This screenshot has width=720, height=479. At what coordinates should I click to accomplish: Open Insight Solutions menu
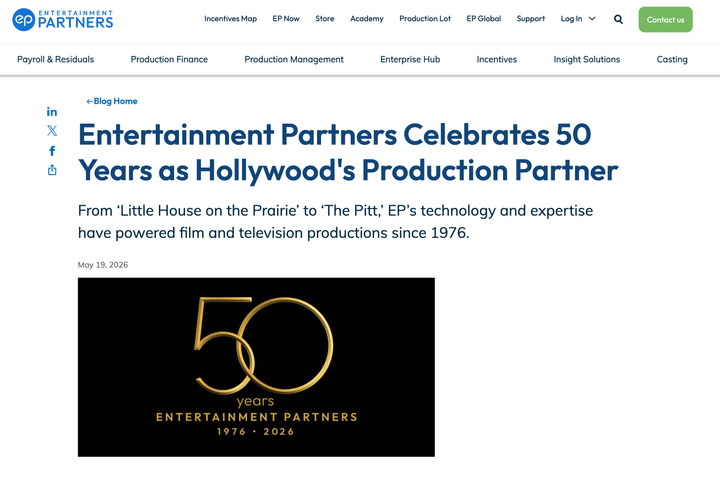coord(586,59)
